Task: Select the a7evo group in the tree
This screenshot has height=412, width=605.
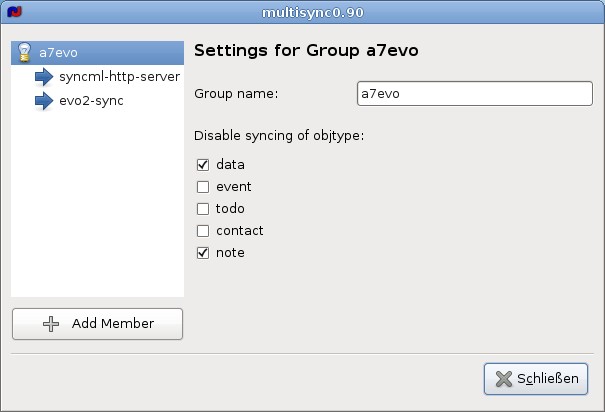Action: click(59, 53)
